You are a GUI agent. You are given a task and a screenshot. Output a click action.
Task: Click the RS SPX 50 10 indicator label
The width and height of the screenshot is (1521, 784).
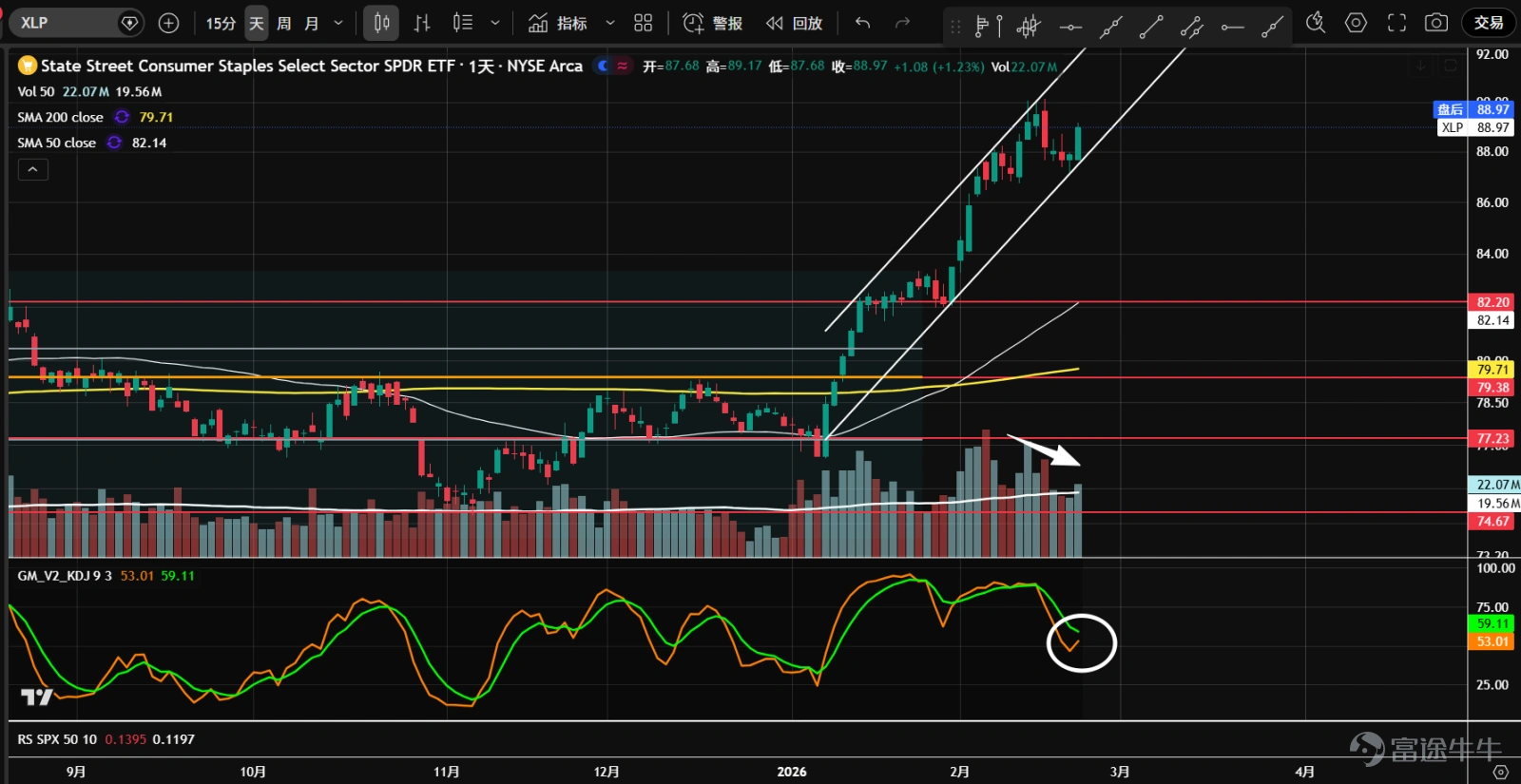pyautogui.click(x=57, y=739)
